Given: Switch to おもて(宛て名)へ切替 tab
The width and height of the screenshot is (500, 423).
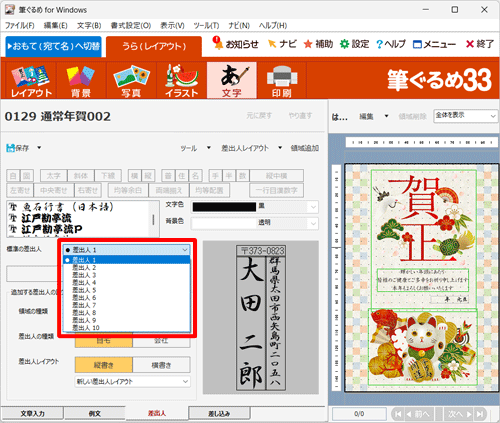Looking at the screenshot, I should click(53, 46).
